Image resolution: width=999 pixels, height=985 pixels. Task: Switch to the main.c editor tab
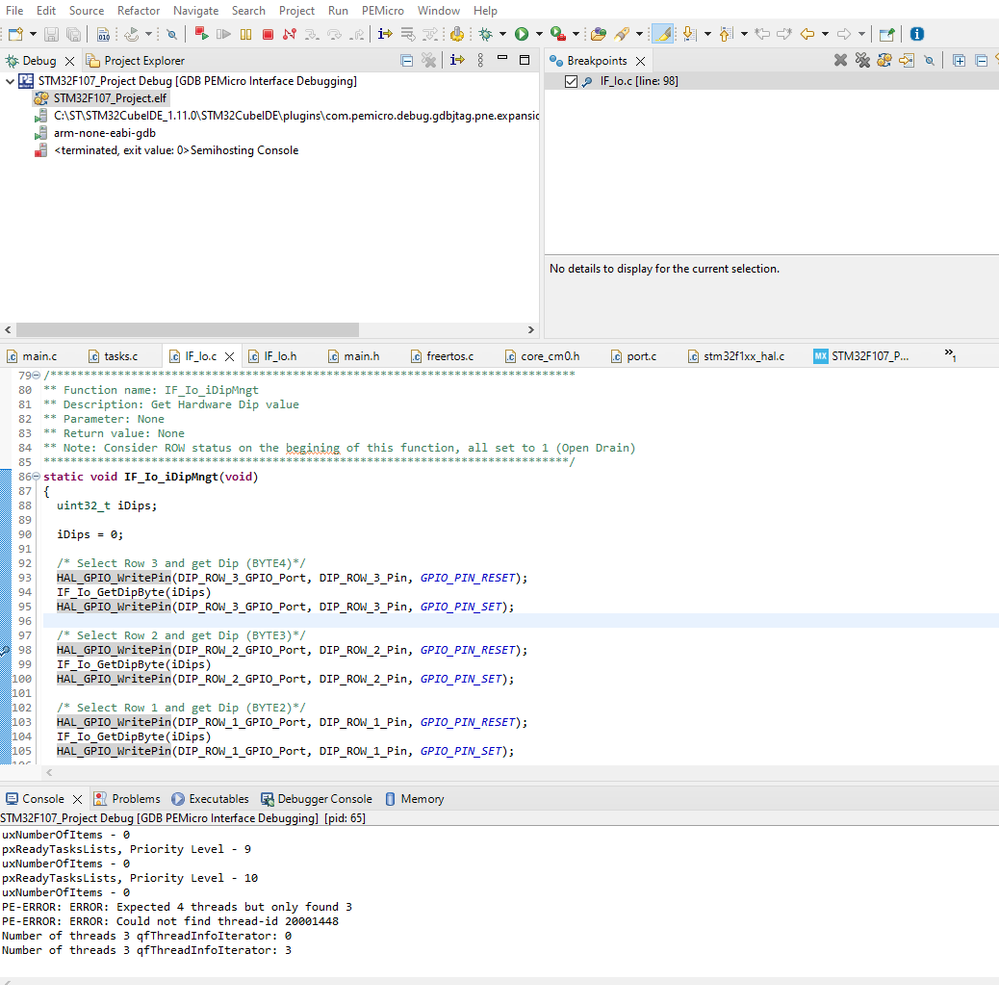[x=32, y=356]
